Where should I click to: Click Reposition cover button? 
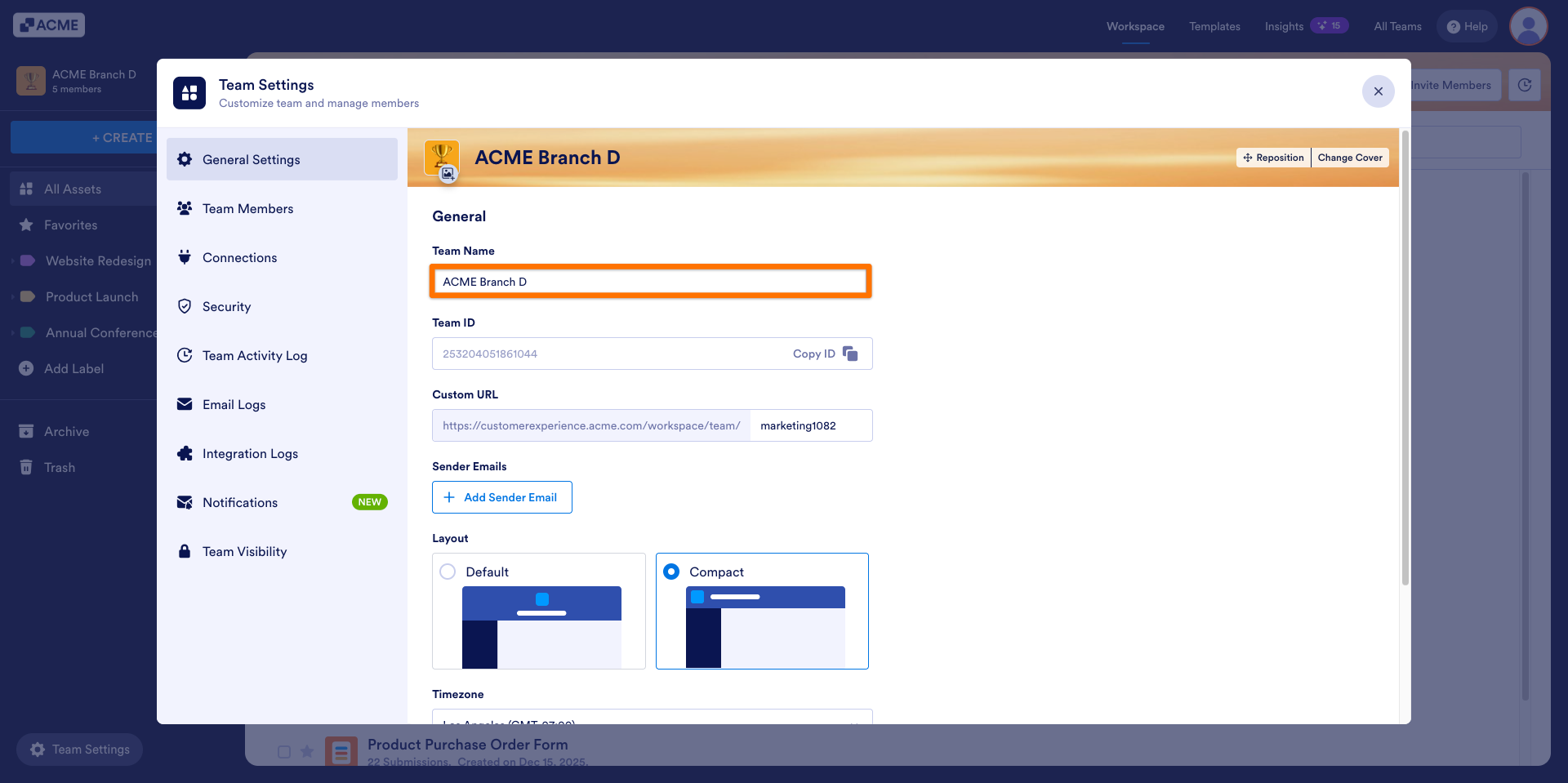tap(1273, 158)
